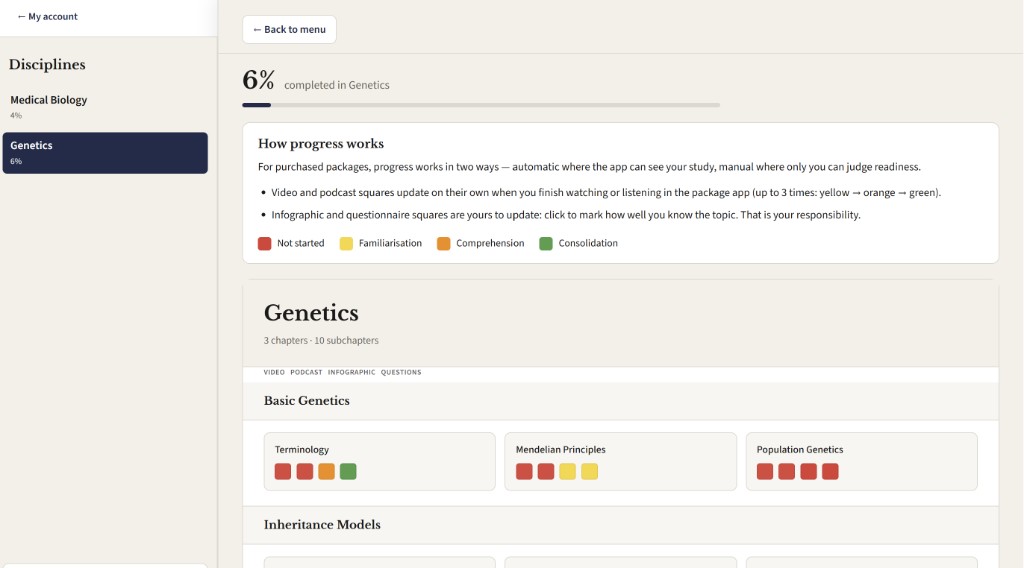Click the Mendelian Principles subchapter title
The image size is (1024, 568).
(560, 450)
